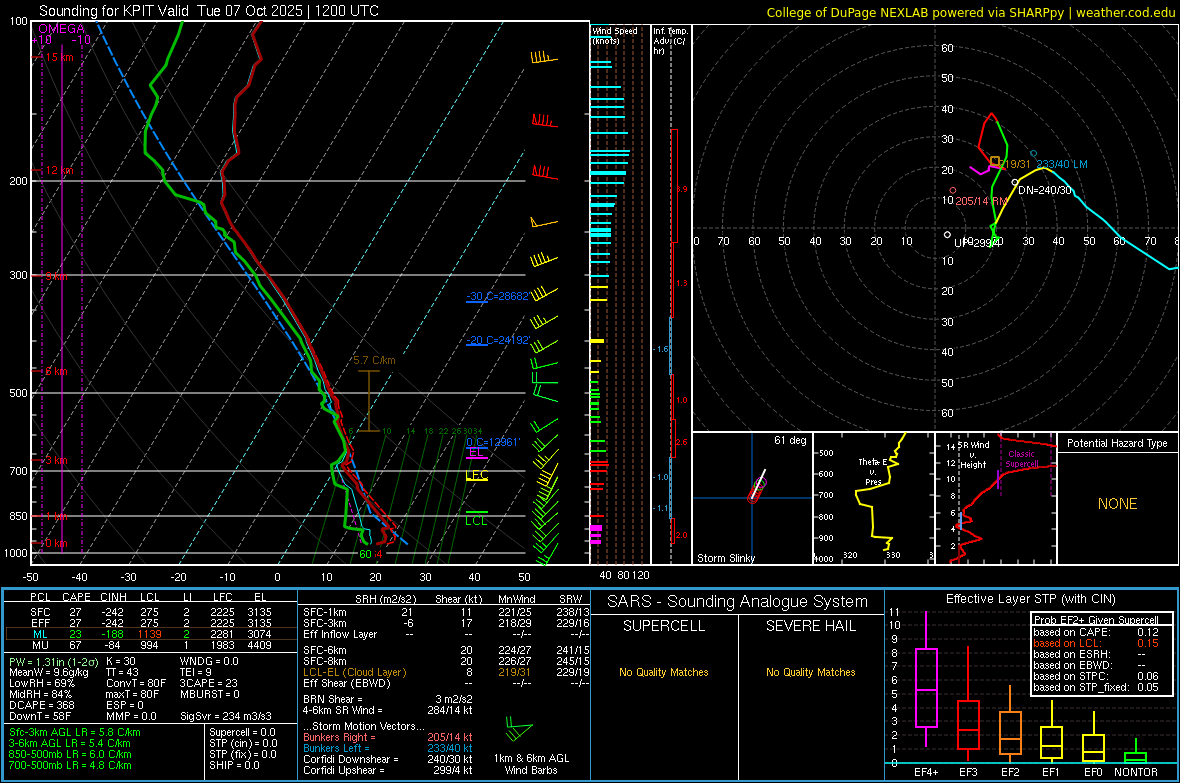
Task: Click the OMEGA label
Action: tap(62, 29)
